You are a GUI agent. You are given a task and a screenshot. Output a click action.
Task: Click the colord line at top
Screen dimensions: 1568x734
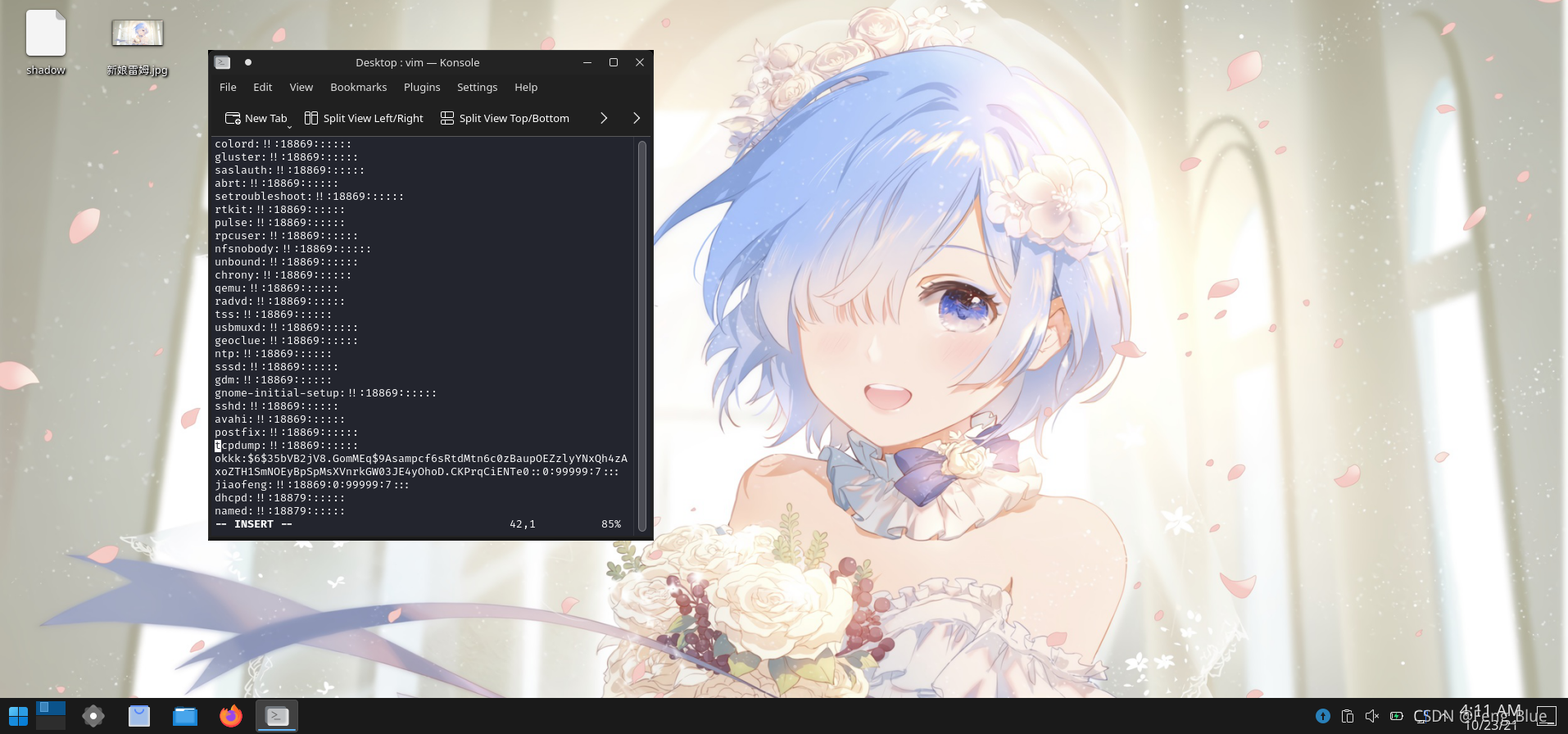click(283, 144)
